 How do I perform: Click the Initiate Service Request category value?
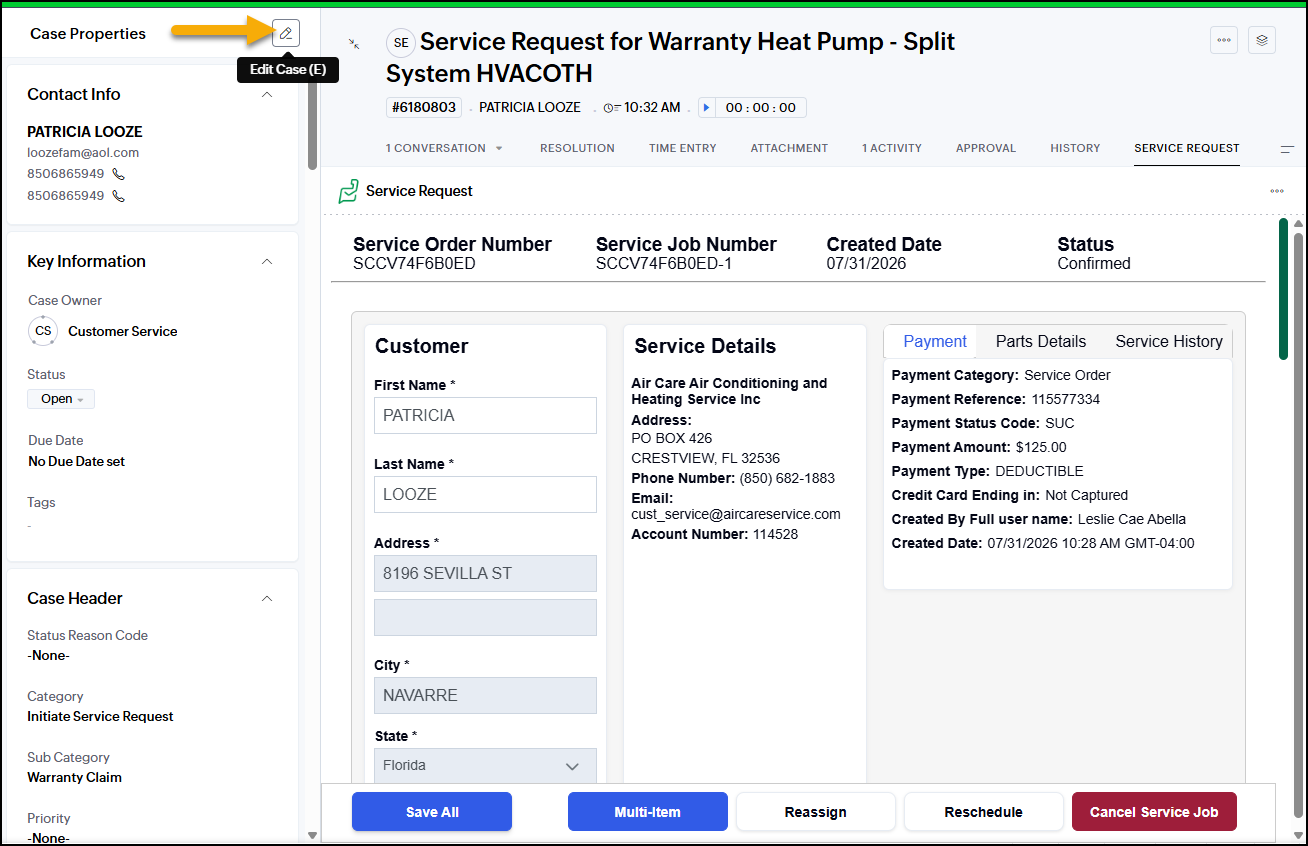tap(100, 717)
